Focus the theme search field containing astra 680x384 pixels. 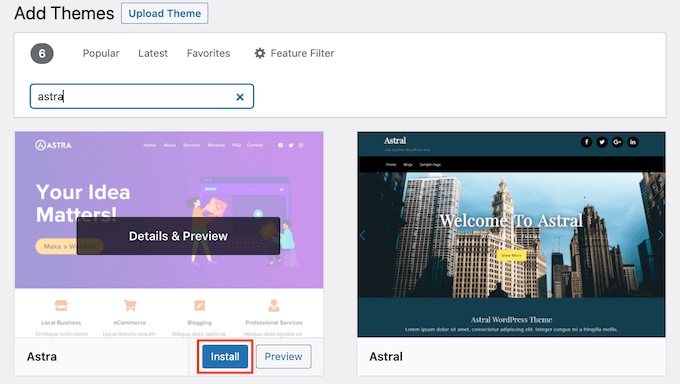point(141,96)
